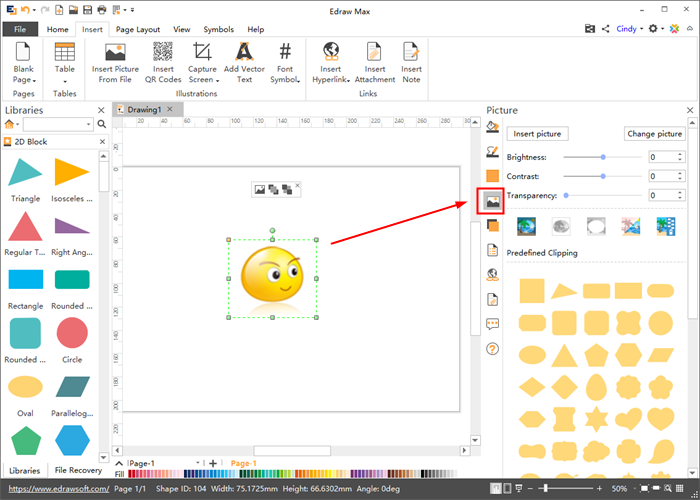Expand the Blank Page dropdown

point(23,80)
